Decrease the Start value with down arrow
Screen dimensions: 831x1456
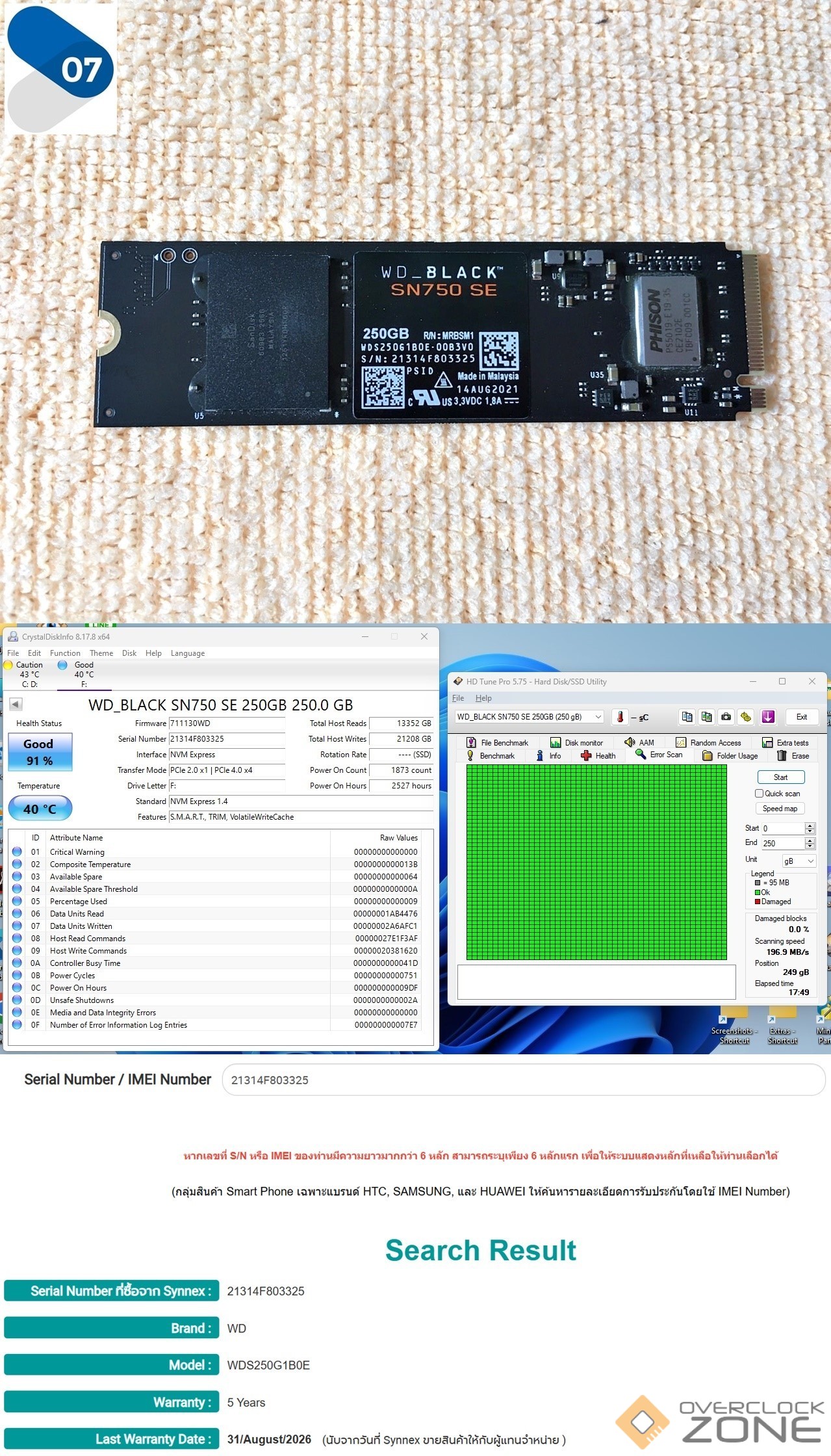point(810,831)
